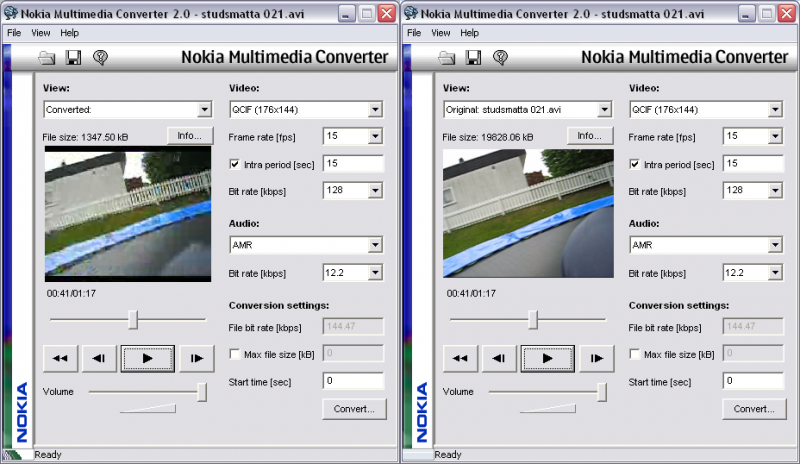
Task: Click the help question icon in right window
Action: click(x=500, y=58)
